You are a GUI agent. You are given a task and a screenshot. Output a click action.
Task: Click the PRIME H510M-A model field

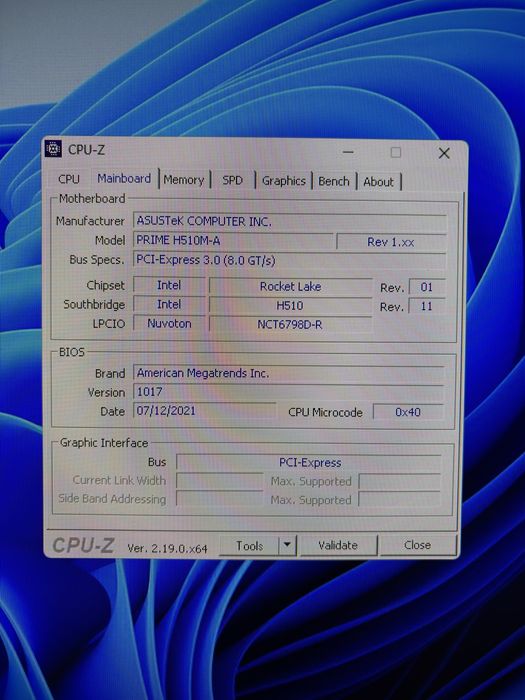pos(233,241)
